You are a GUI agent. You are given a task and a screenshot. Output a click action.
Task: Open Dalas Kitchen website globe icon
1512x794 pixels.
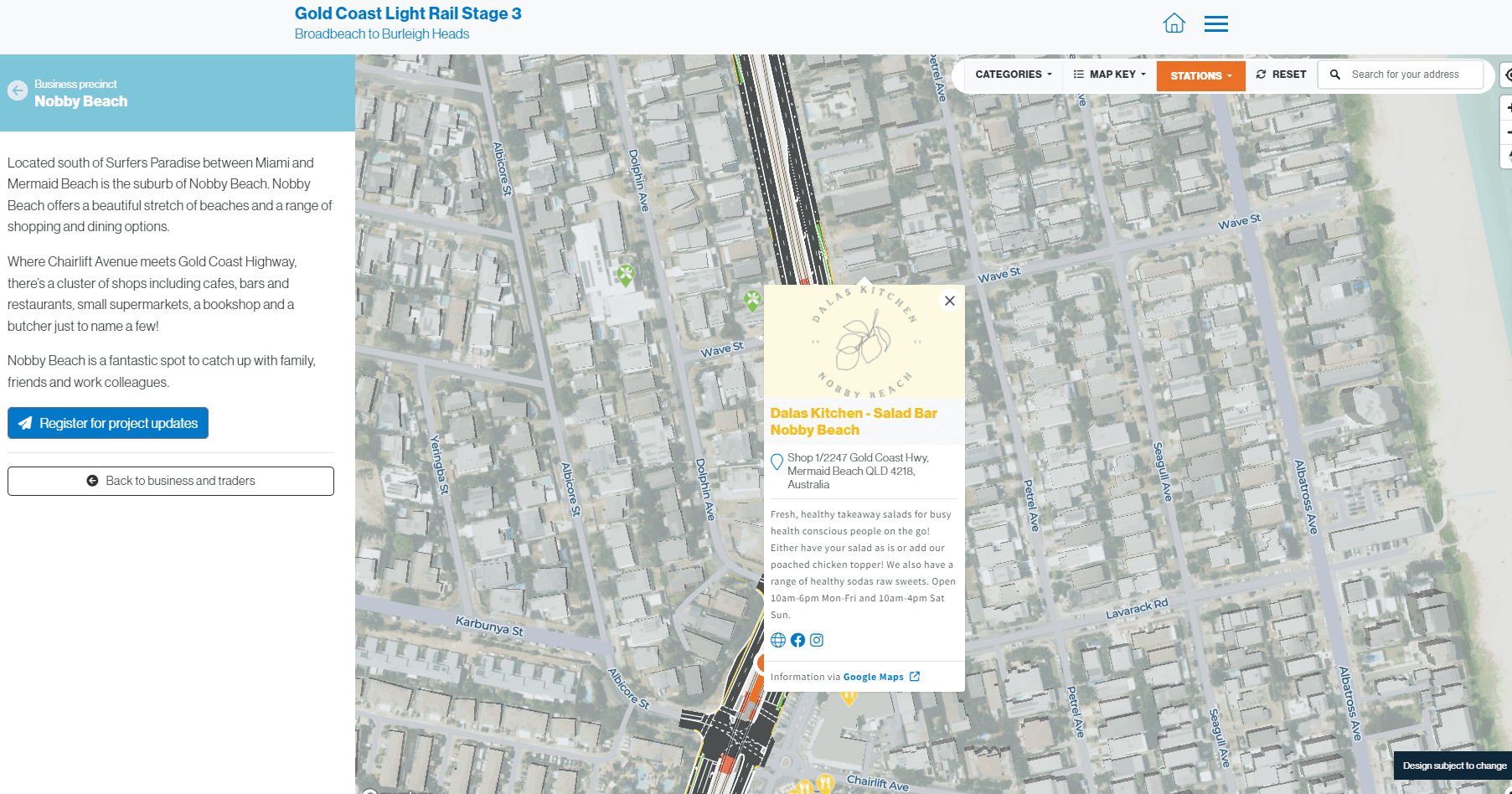click(x=778, y=640)
